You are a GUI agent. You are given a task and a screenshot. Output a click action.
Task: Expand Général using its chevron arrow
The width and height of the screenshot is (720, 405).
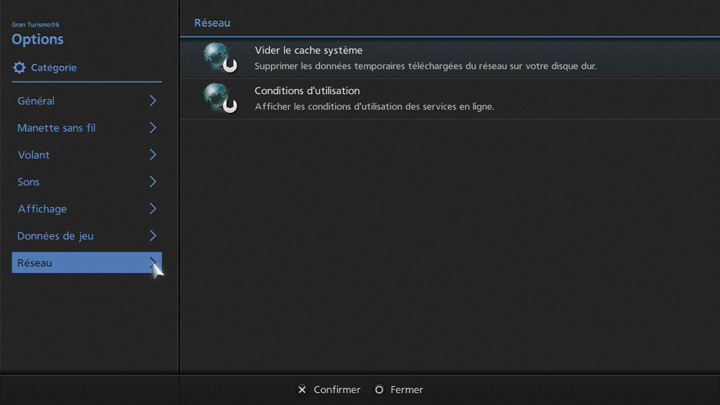(x=153, y=101)
